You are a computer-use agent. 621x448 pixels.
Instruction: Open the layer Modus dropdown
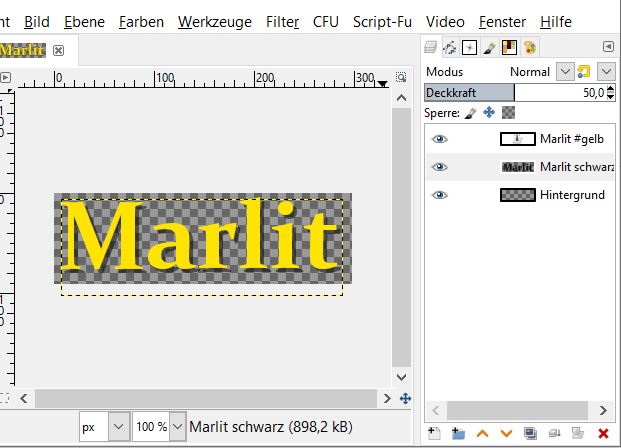[x=565, y=72]
